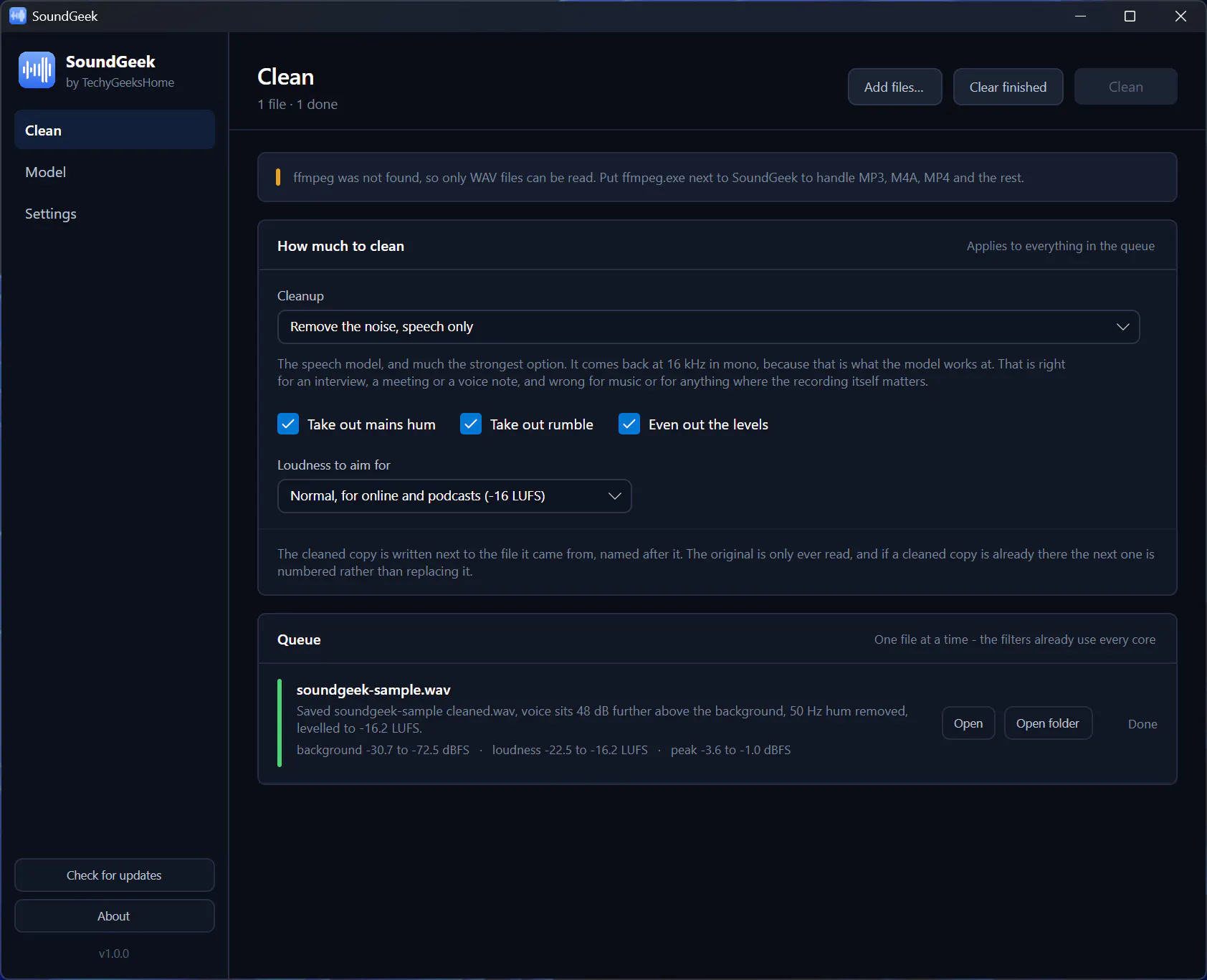This screenshot has height=980, width=1207.
Task: Click the Done status of queued file
Action: pos(1142,724)
